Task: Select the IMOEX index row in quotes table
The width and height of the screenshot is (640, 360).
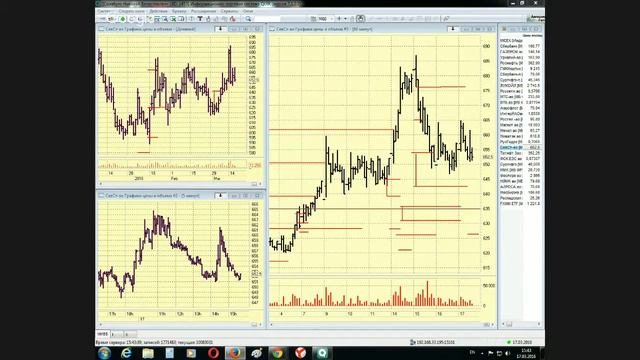Action: (520, 41)
